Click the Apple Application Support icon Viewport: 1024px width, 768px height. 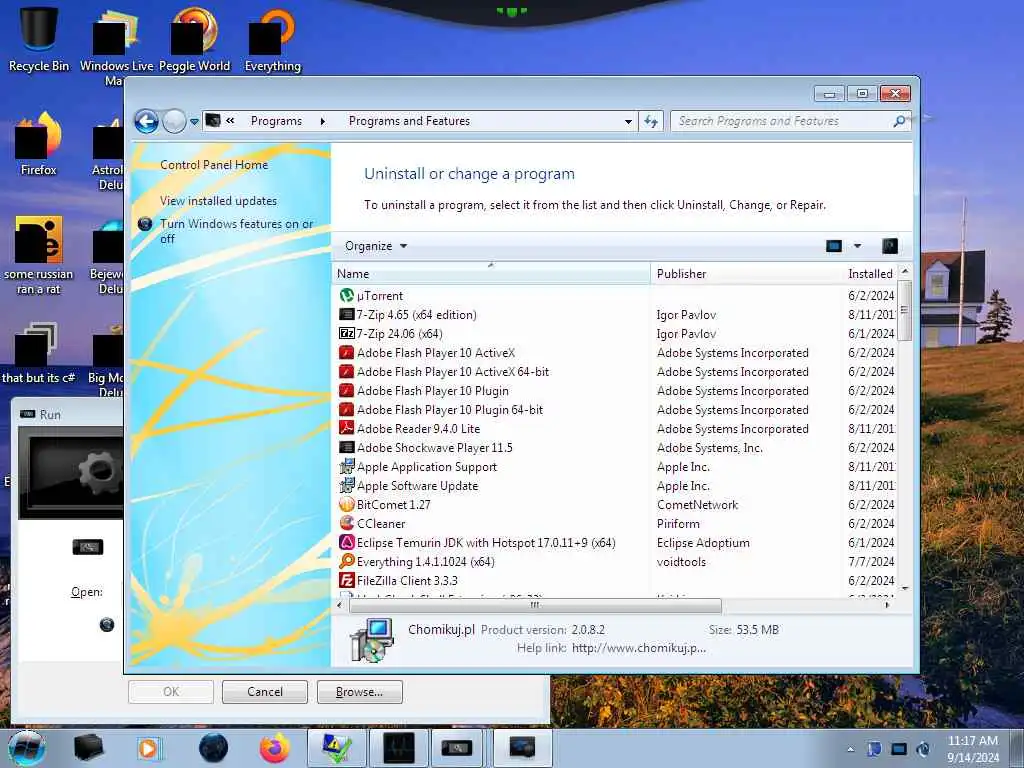[347, 466]
